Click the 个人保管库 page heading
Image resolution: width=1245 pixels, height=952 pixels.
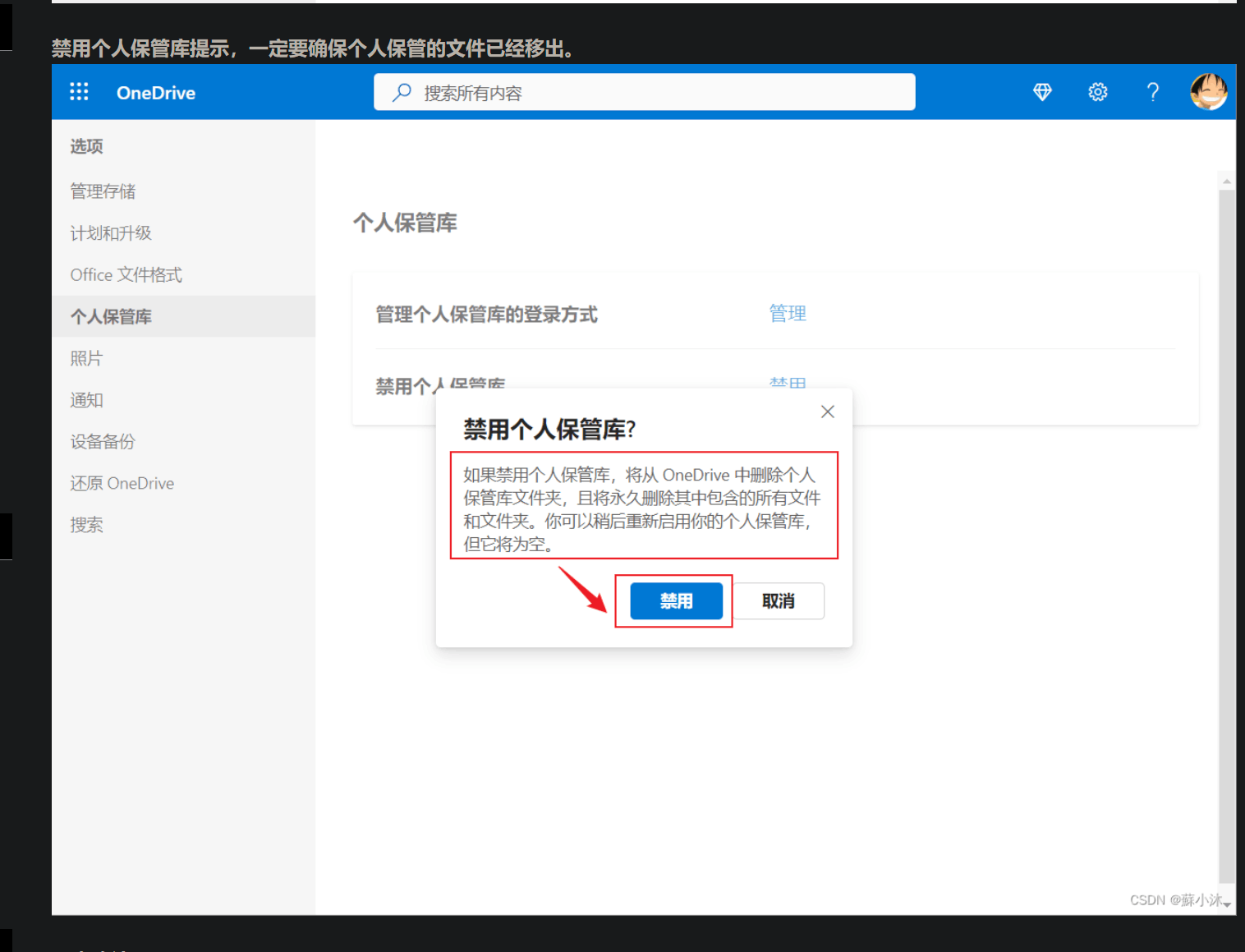tap(405, 223)
